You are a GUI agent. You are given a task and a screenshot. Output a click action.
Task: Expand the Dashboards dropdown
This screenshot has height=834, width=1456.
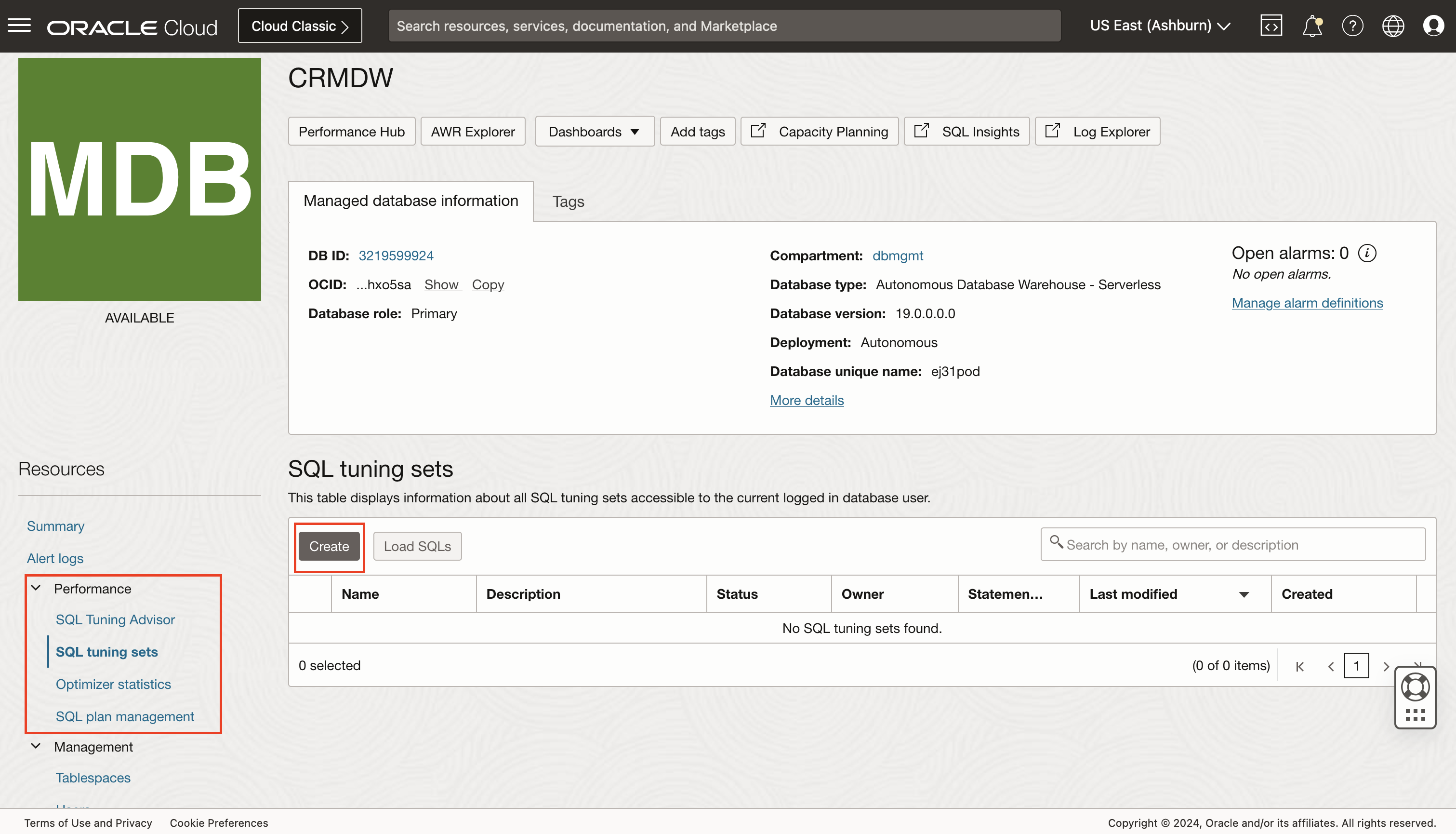pos(594,132)
